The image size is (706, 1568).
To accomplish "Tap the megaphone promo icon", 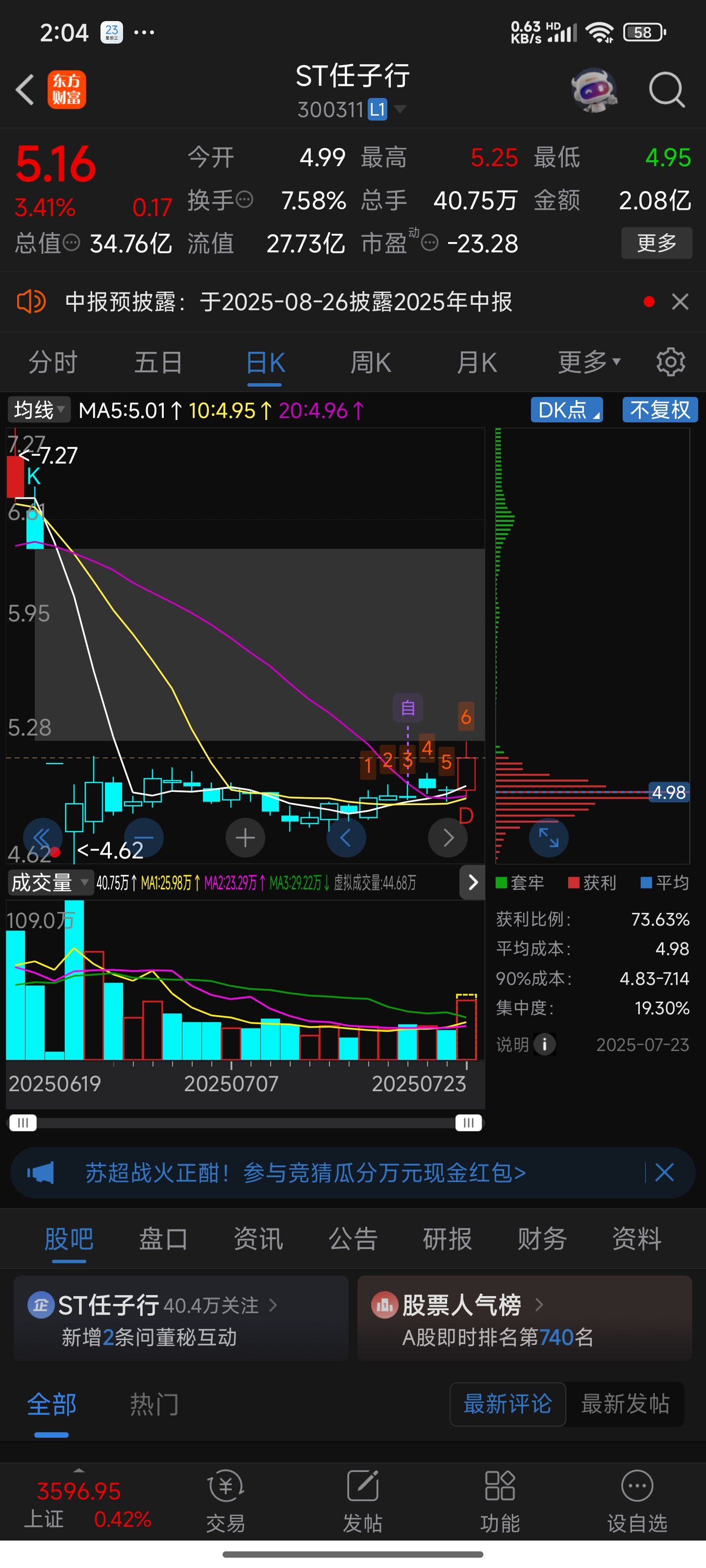I will pos(41,1173).
